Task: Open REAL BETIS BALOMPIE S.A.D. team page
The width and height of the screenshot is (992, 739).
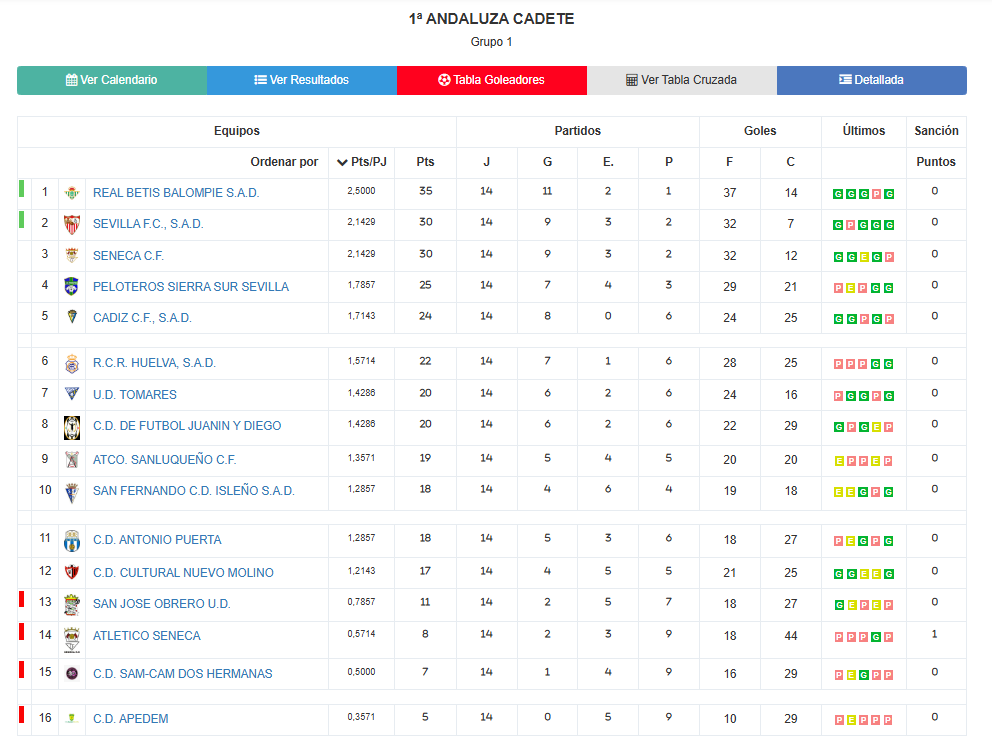Action: (x=176, y=193)
